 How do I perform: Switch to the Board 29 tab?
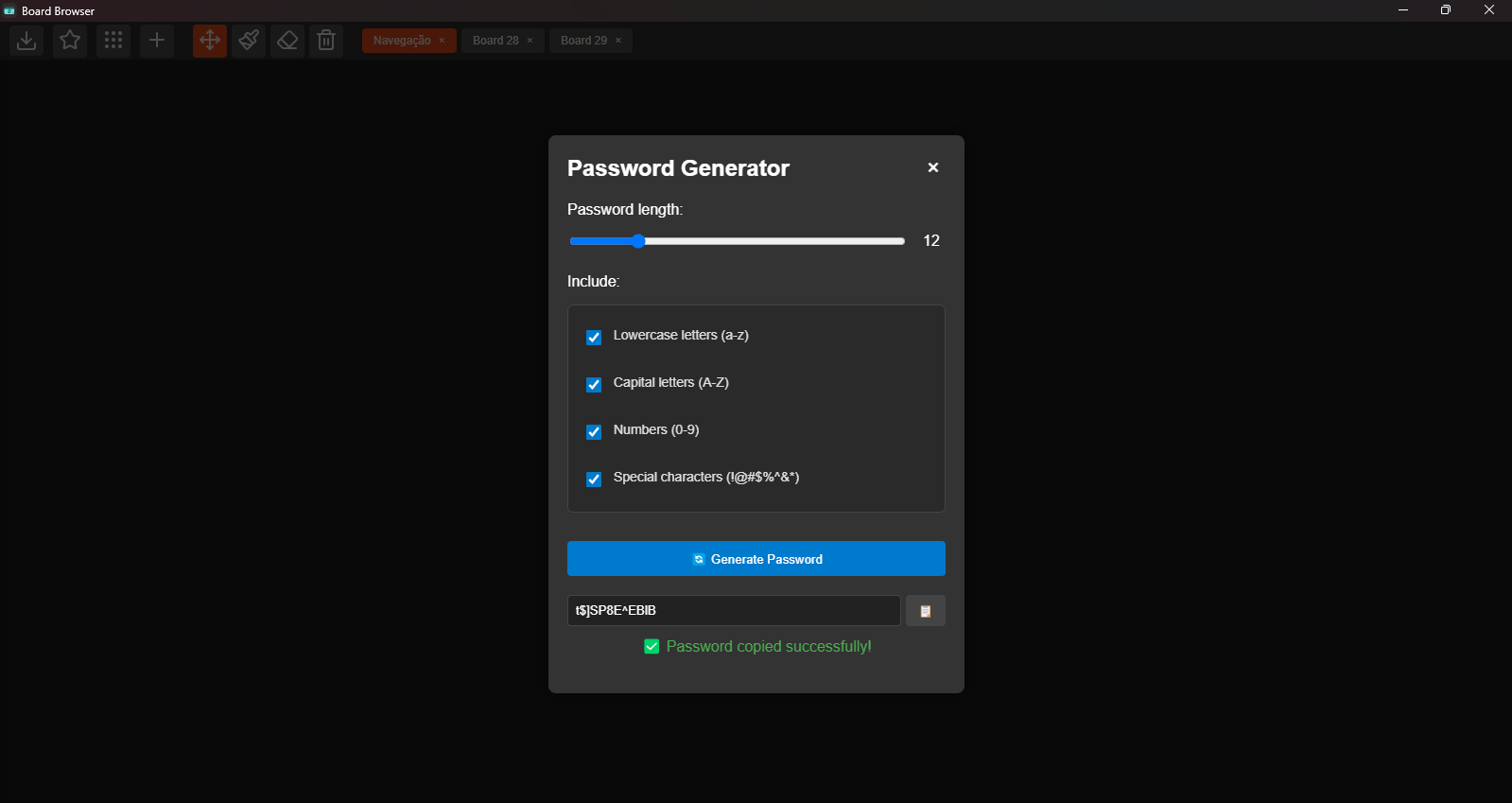pyautogui.click(x=583, y=41)
